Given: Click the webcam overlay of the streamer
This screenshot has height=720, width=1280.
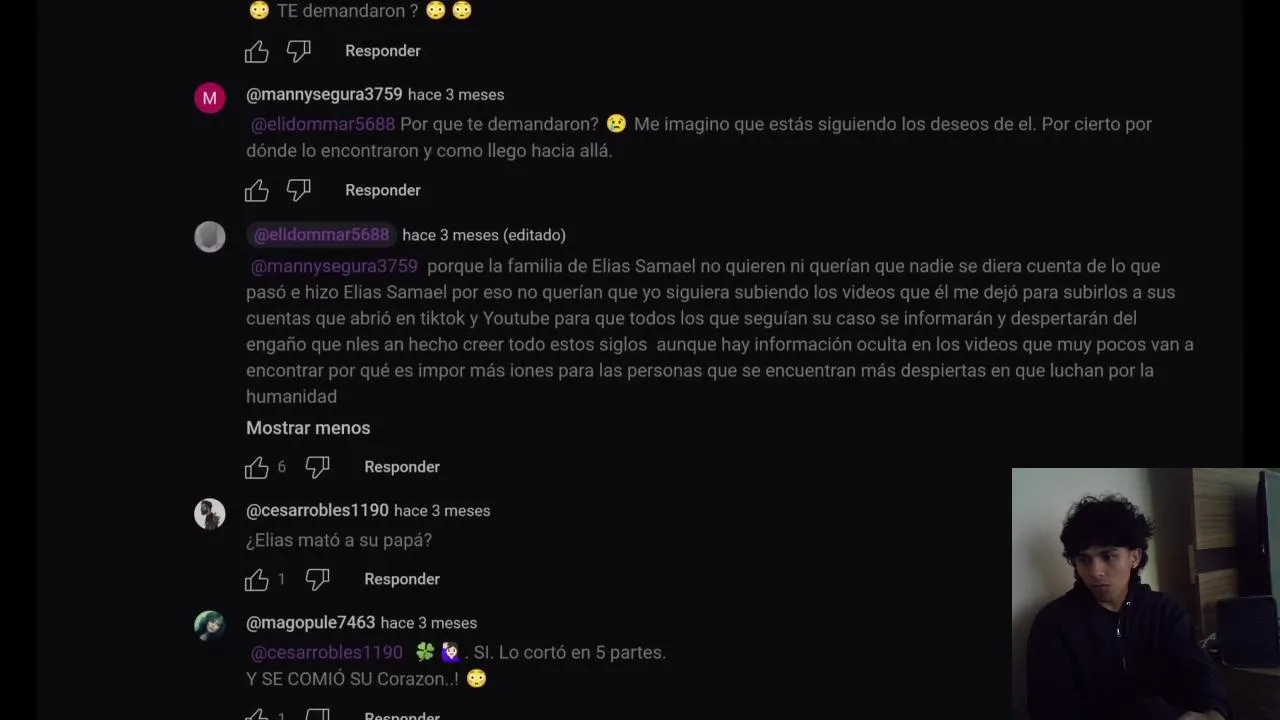Looking at the screenshot, I should (1146, 594).
